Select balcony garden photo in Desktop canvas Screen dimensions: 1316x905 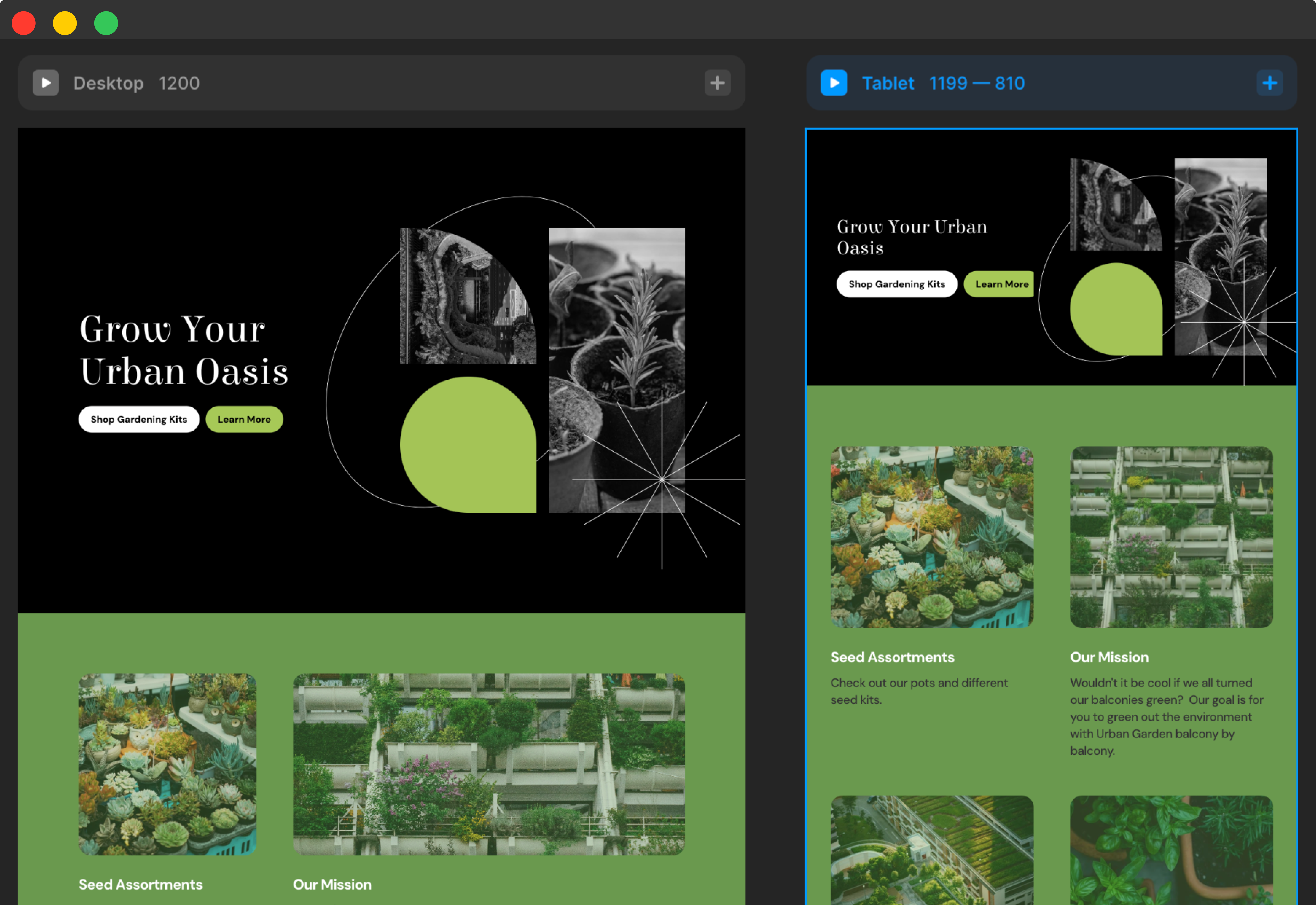pyautogui.click(x=489, y=764)
